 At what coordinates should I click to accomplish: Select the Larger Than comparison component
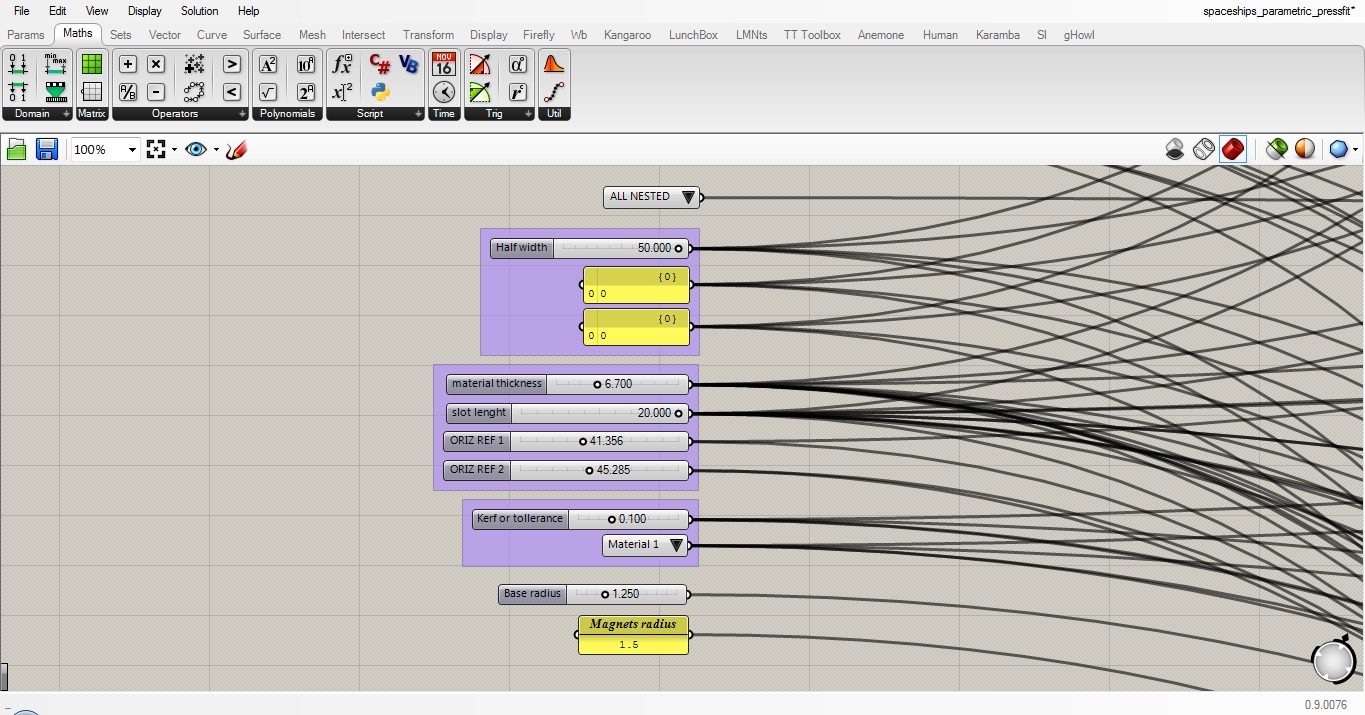tap(231, 64)
